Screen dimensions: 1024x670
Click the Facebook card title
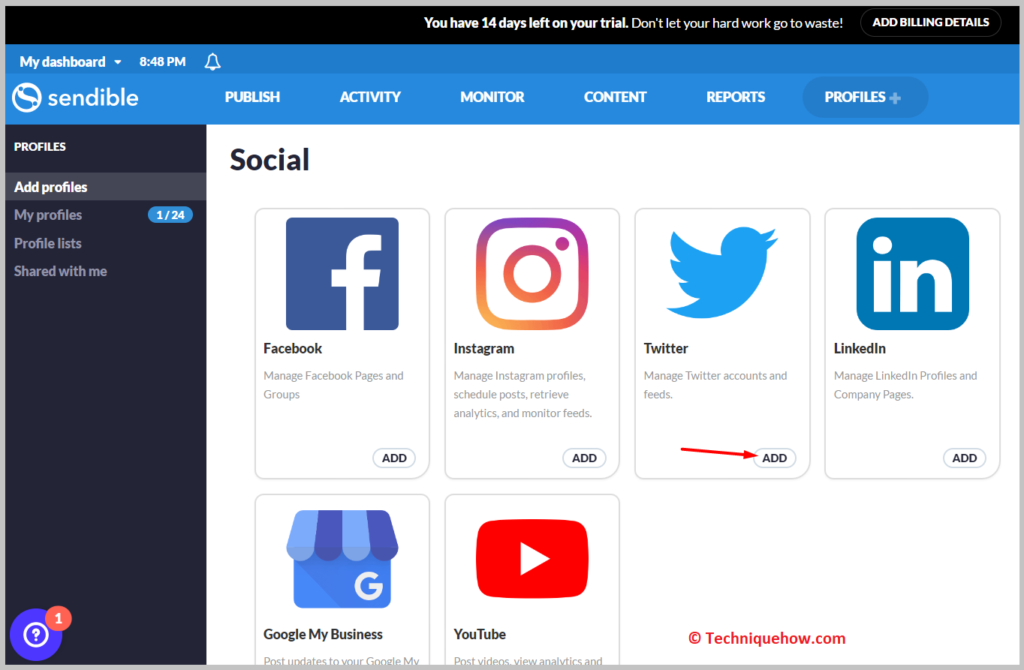[x=293, y=348]
